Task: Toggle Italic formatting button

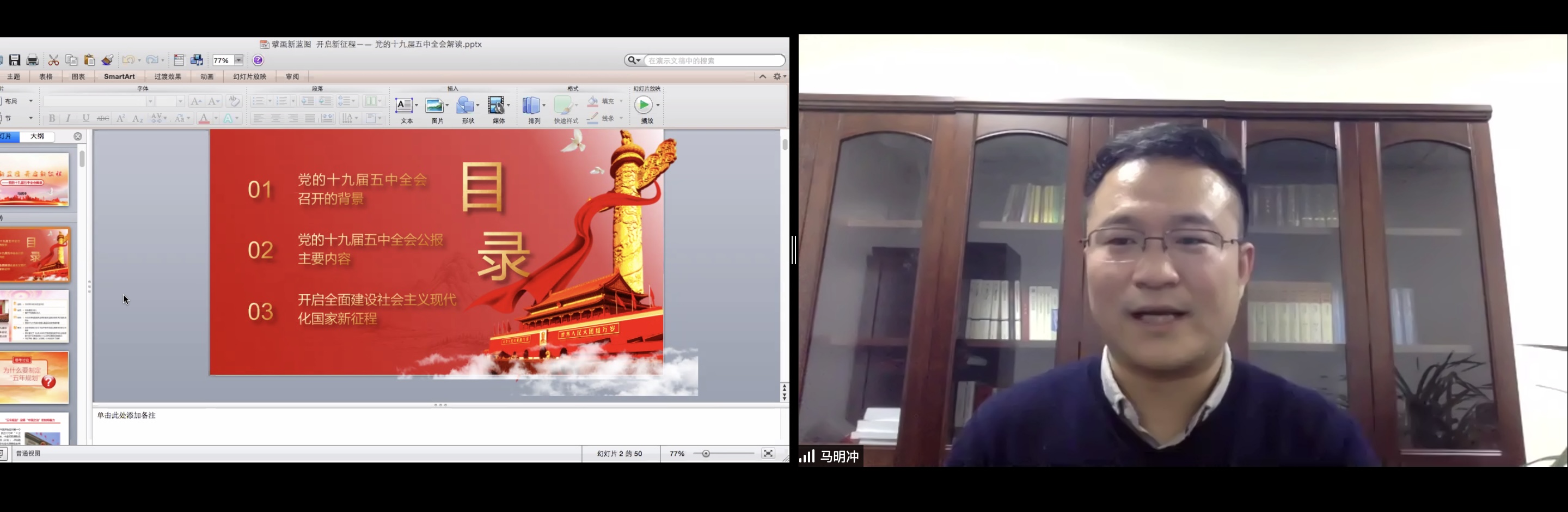Action: 68,118
